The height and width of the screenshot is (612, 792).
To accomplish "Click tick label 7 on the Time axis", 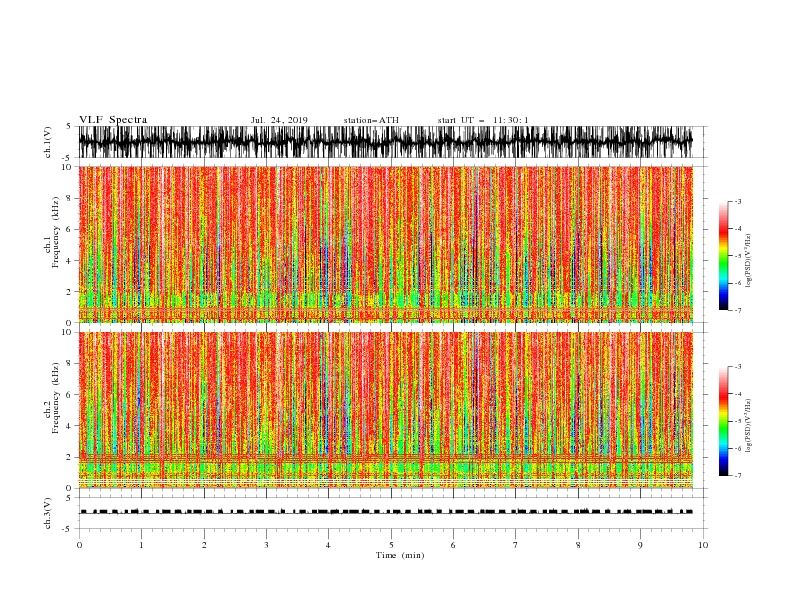I will (516, 545).
